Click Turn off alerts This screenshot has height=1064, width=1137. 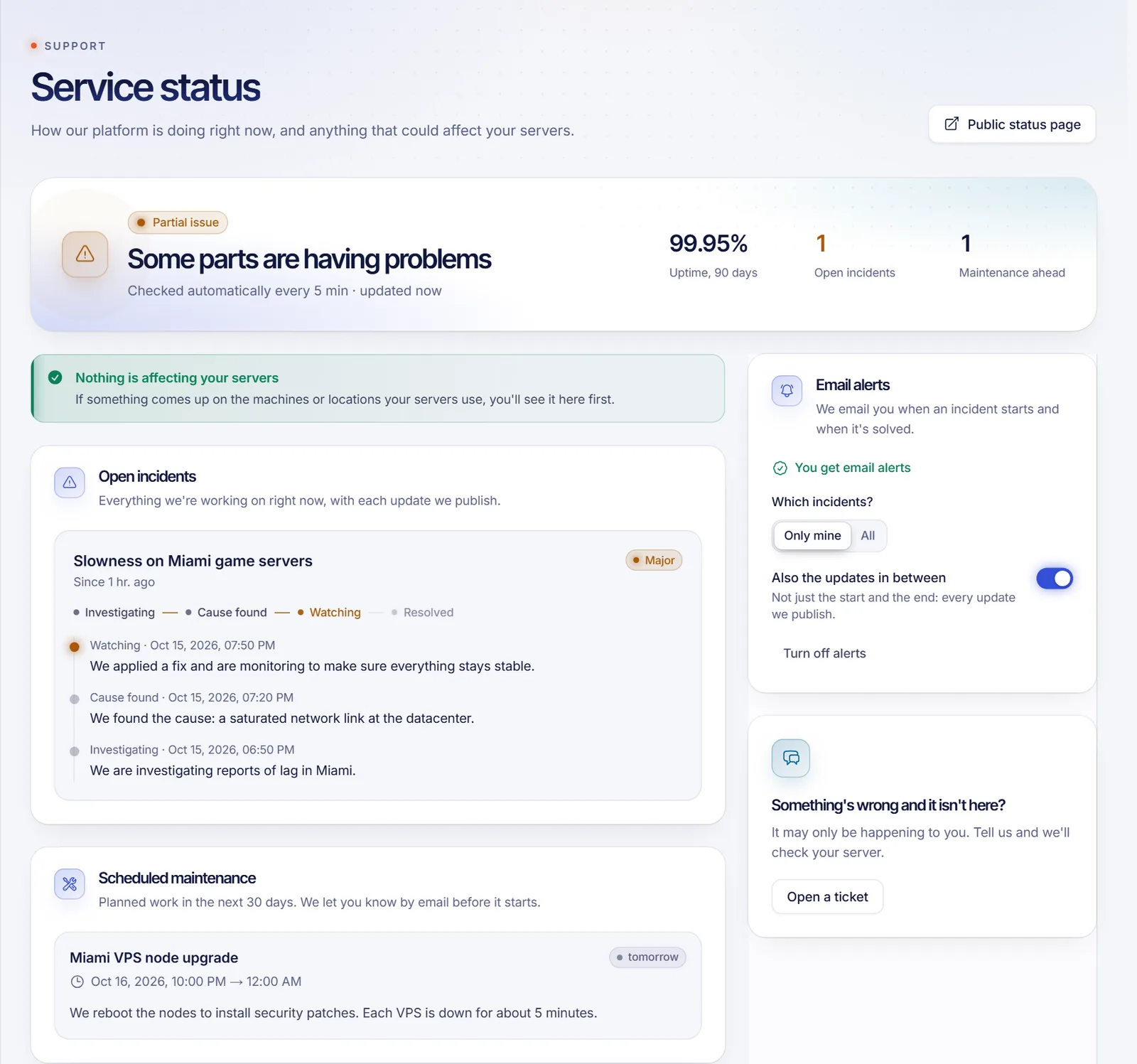pyautogui.click(x=824, y=653)
